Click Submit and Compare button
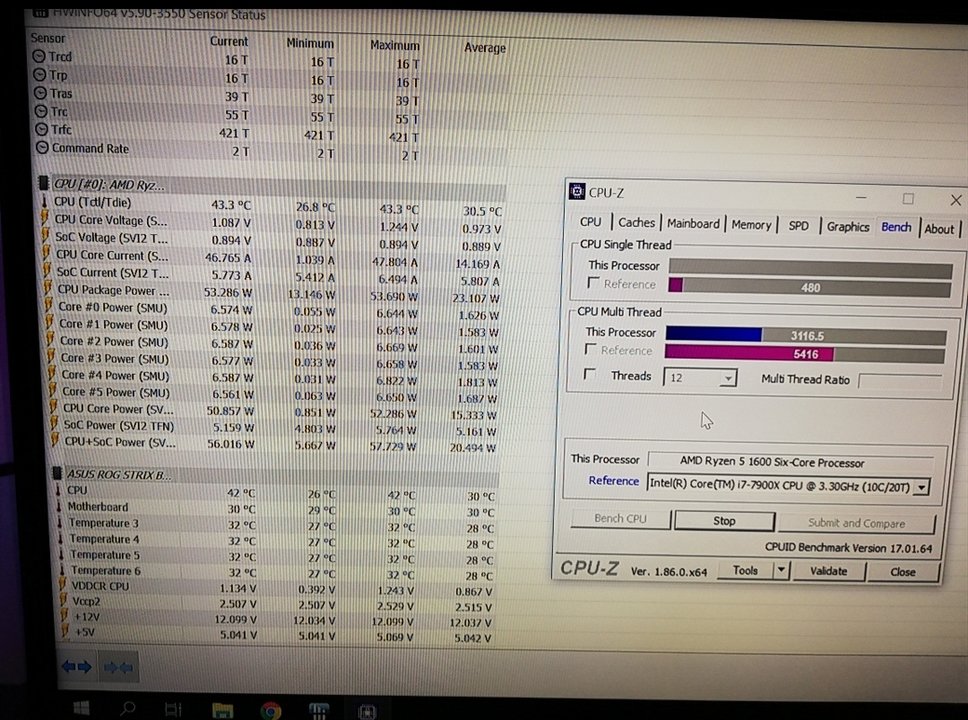968x720 pixels. pos(856,524)
